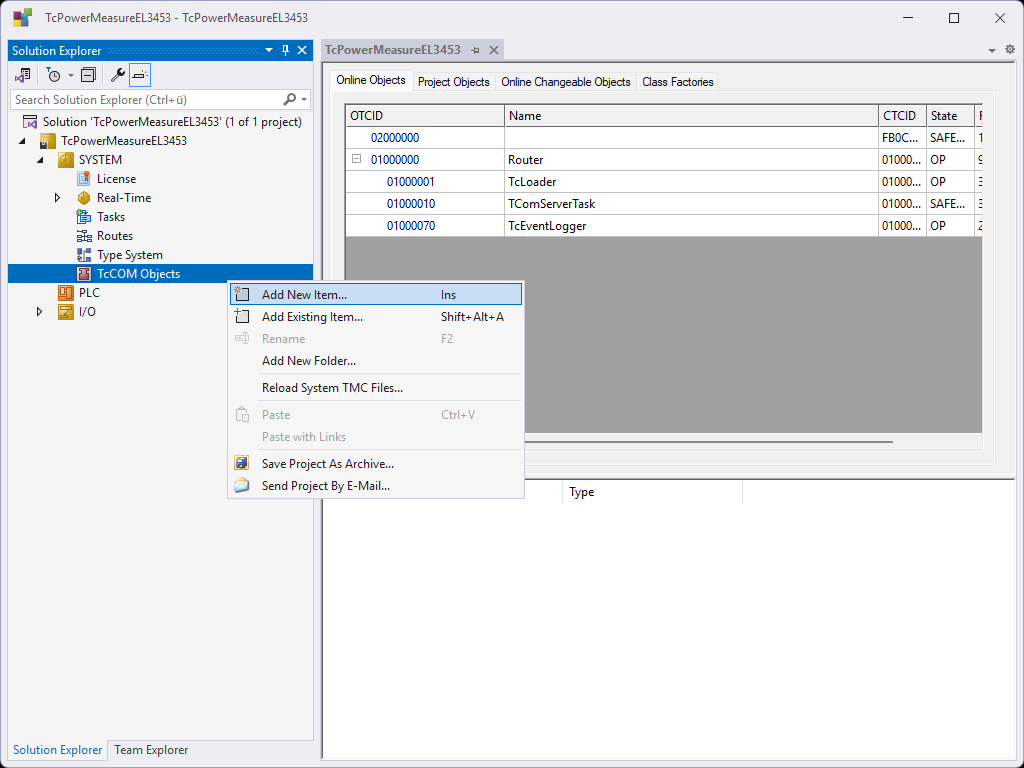Viewport: 1024px width, 768px height.
Task: Toggle pin on the TcPowerMeasureEL3453 document tab
Action: [x=476, y=50]
